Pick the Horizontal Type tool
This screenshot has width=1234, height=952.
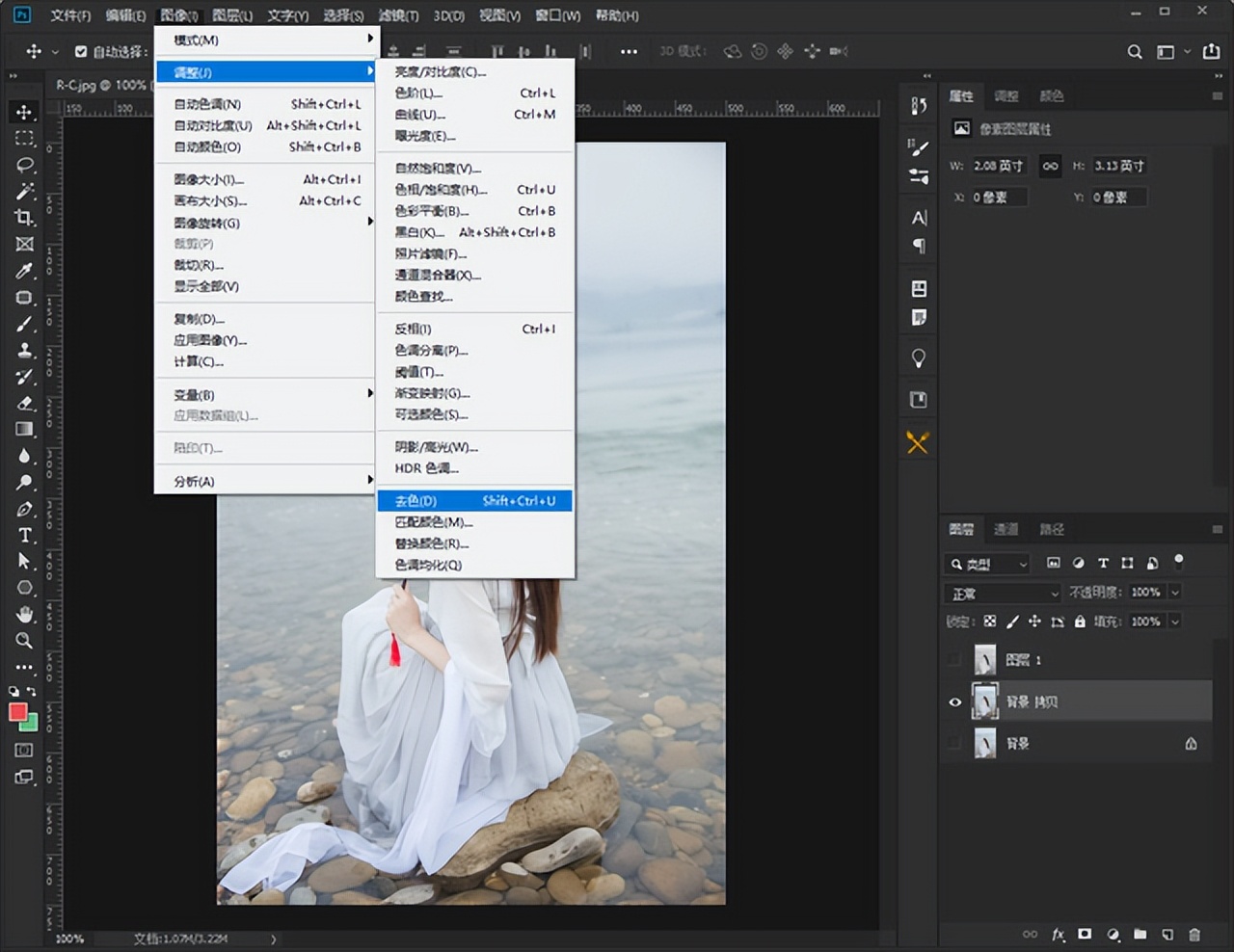tap(25, 535)
